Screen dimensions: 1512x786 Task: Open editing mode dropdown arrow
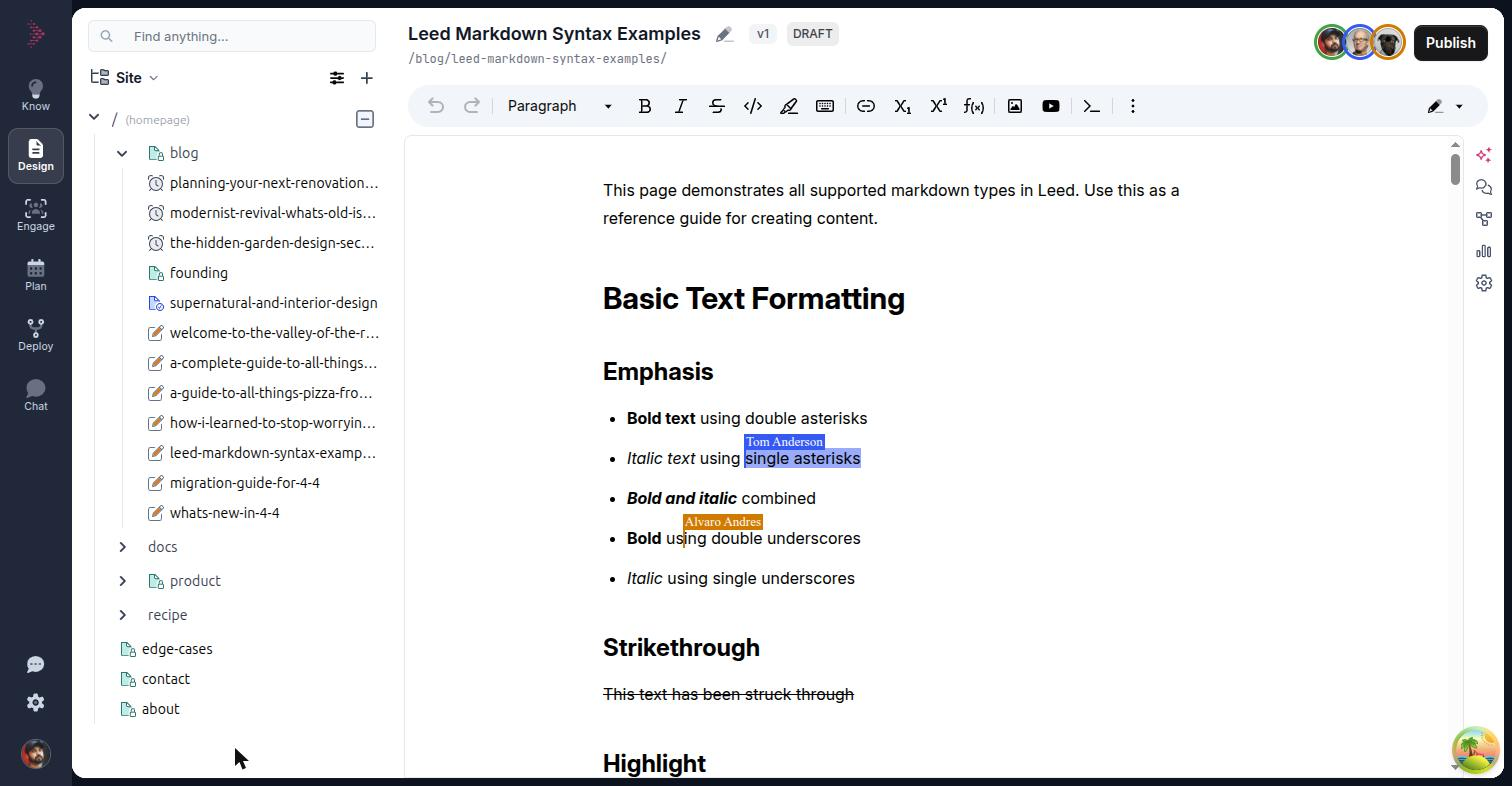1459,106
